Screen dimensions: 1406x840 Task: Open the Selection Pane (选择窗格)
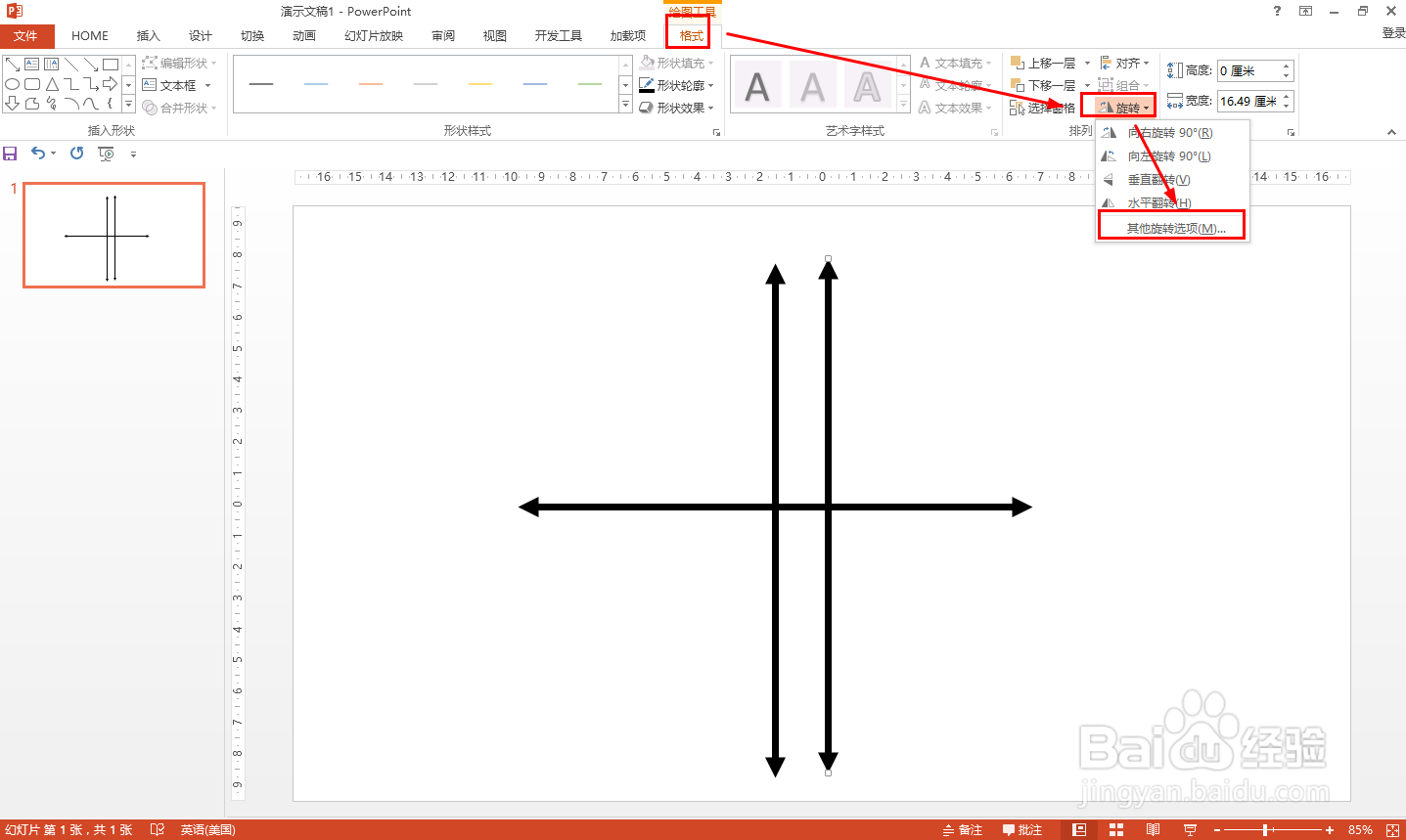click(1043, 109)
